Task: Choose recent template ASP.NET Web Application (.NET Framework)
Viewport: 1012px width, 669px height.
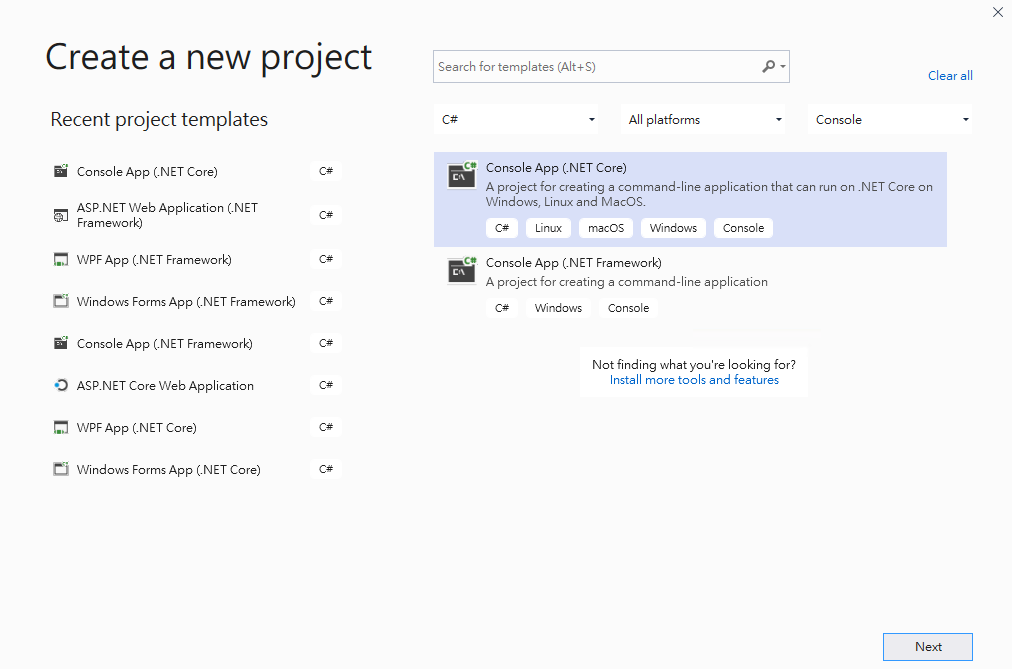Action: (x=197, y=215)
